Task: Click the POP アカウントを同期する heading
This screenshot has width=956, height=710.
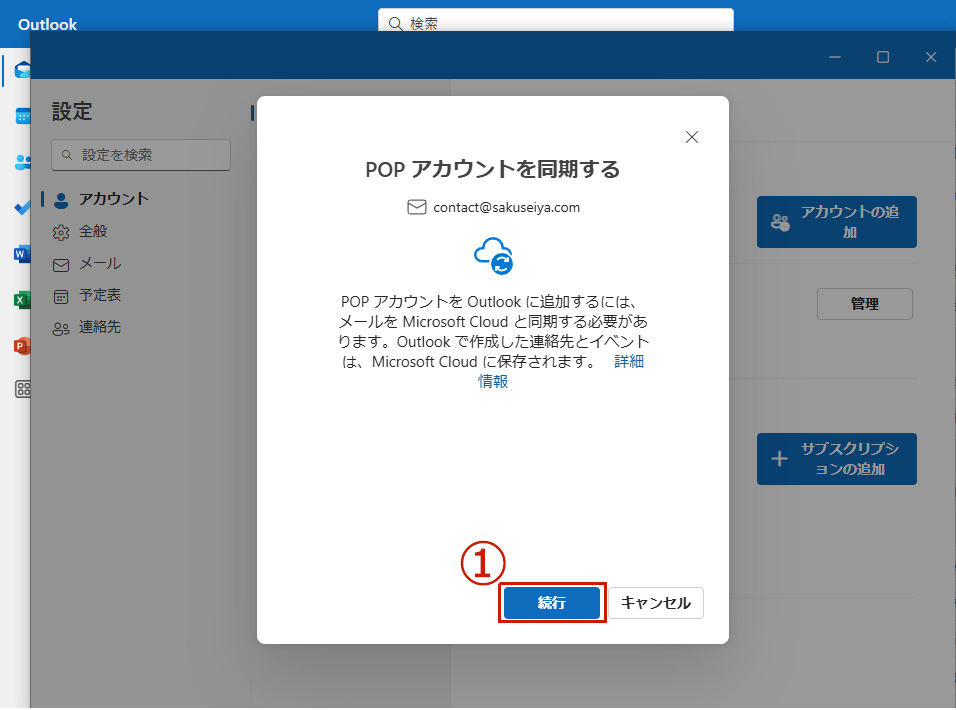Action: pyautogui.click(x=493, y=169)
